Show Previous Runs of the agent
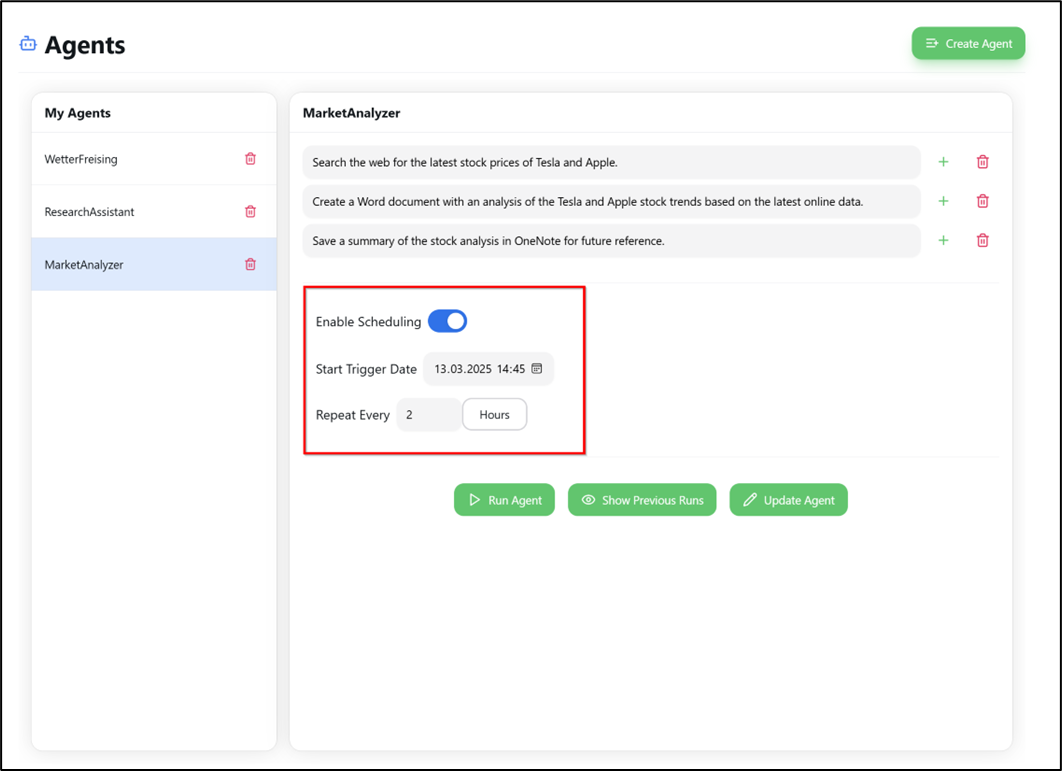This screenshot has height=771, width=1062. 642,500
